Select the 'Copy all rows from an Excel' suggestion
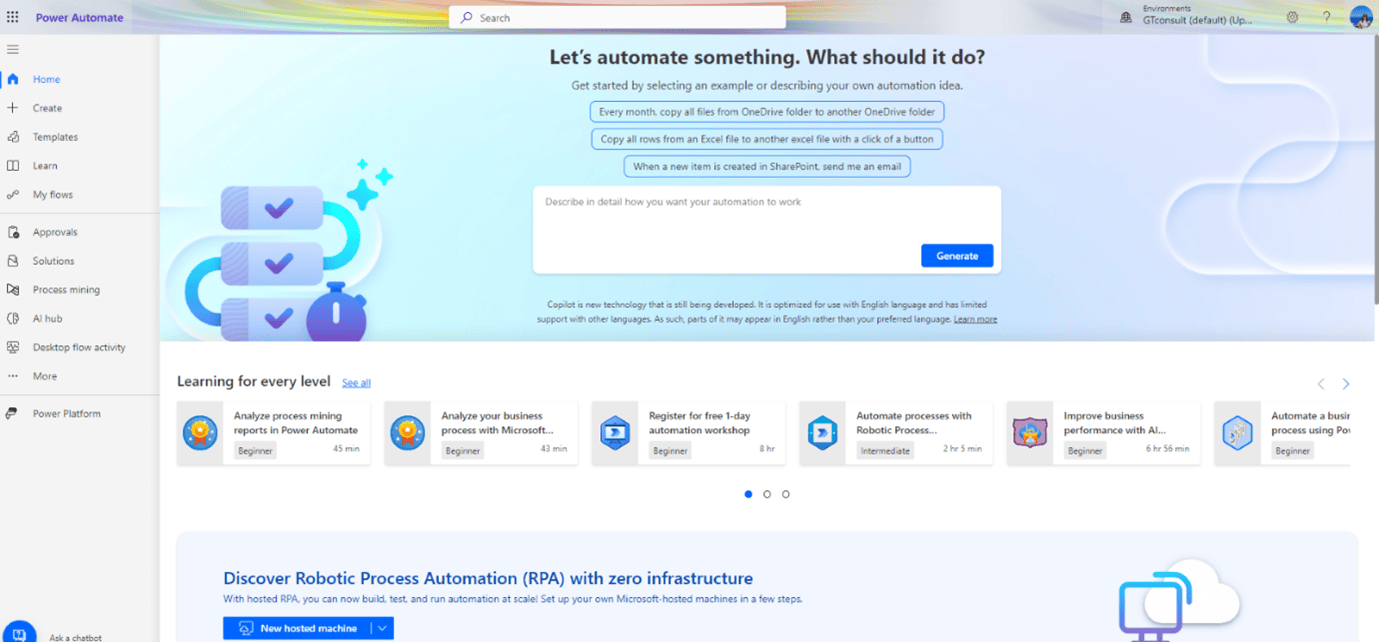This screenshot has height=642, width=1379. (x=767, y=139)
